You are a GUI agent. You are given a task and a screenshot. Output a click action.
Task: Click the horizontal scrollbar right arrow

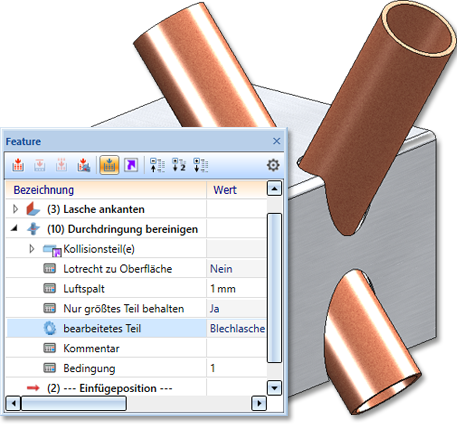point(259,403)
